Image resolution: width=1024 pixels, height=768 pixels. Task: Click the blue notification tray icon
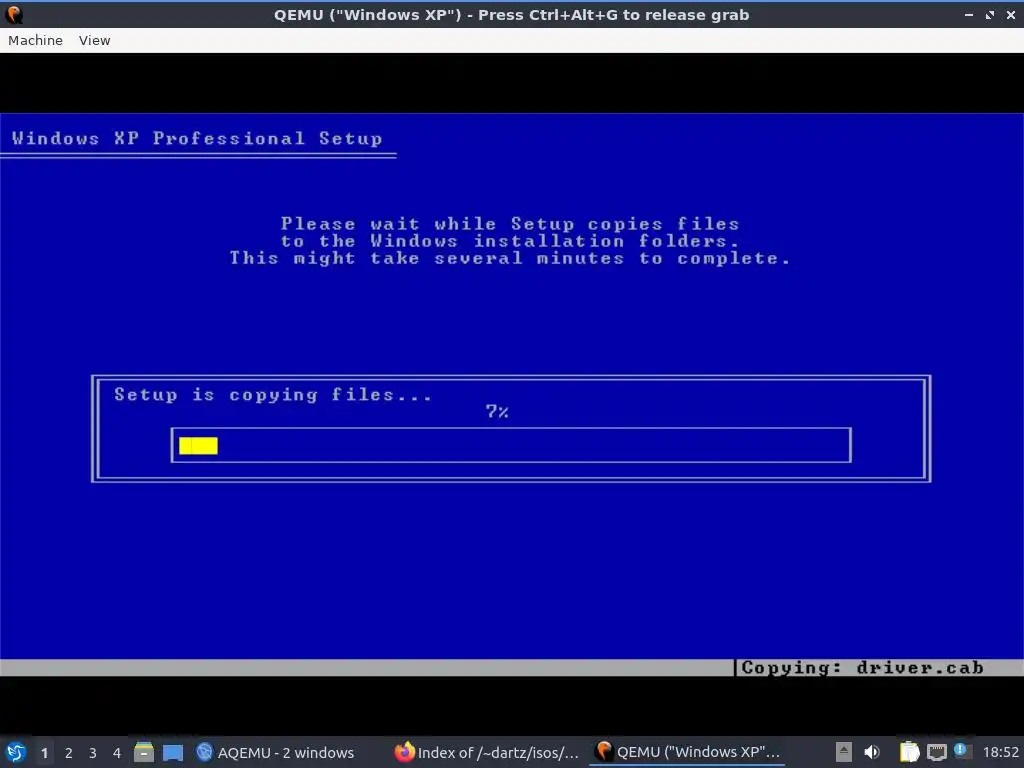961,750
